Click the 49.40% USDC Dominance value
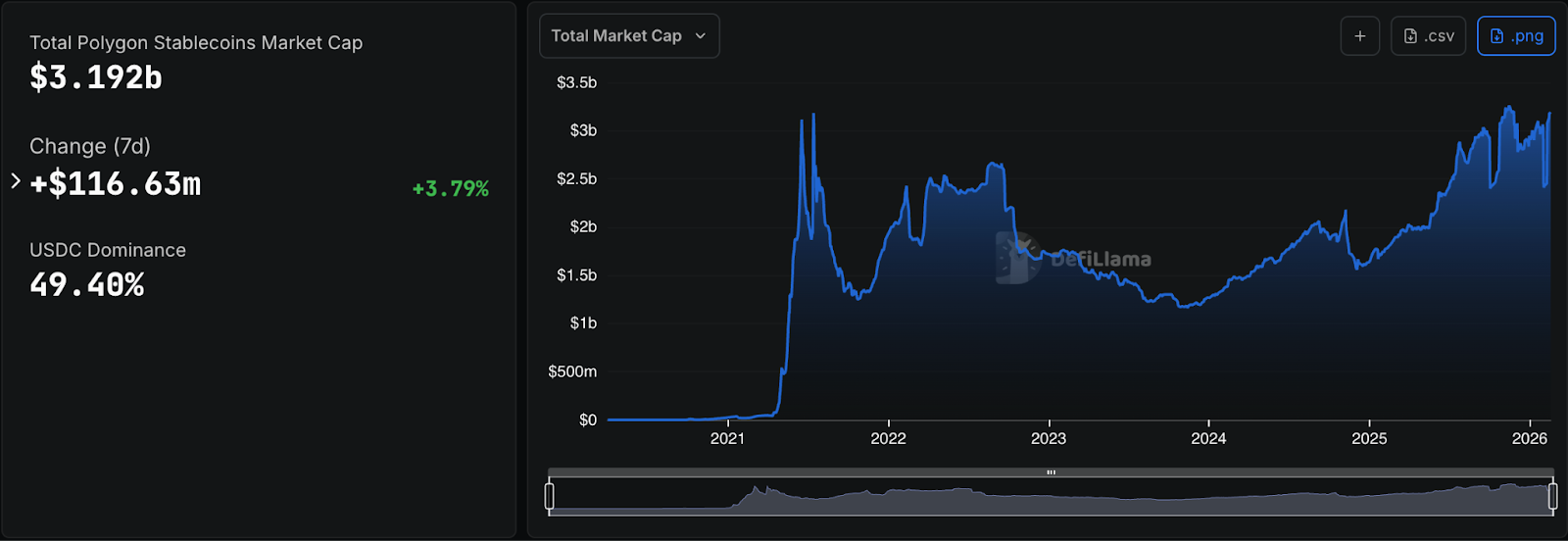The width and height of the screenshot is (1568, 541). [87, 285]
